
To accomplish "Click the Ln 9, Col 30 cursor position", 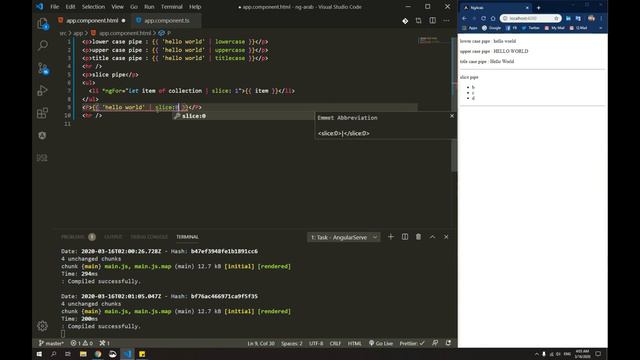I will (x=261, y=343).
